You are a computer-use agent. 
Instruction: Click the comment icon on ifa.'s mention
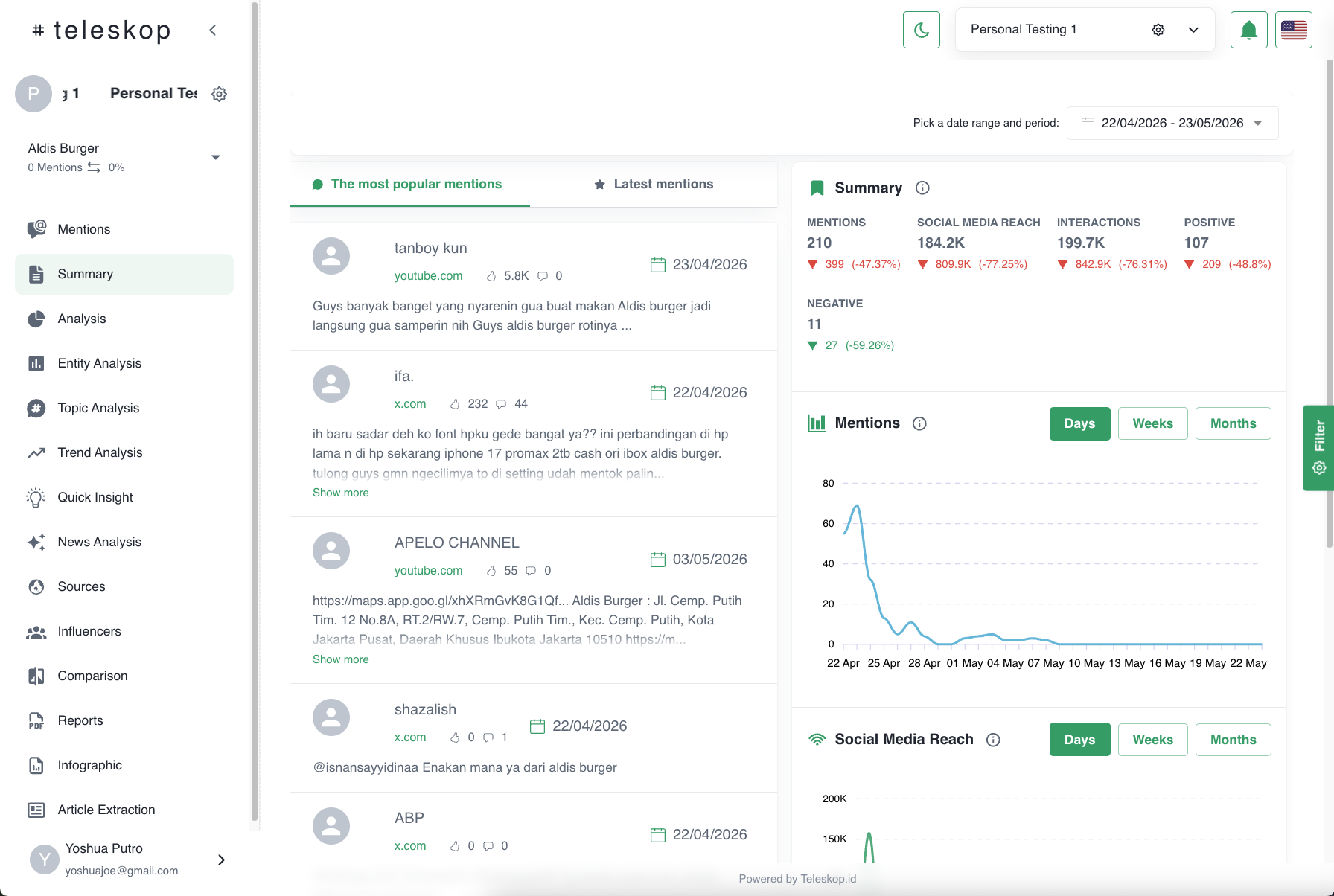(501, 404)
